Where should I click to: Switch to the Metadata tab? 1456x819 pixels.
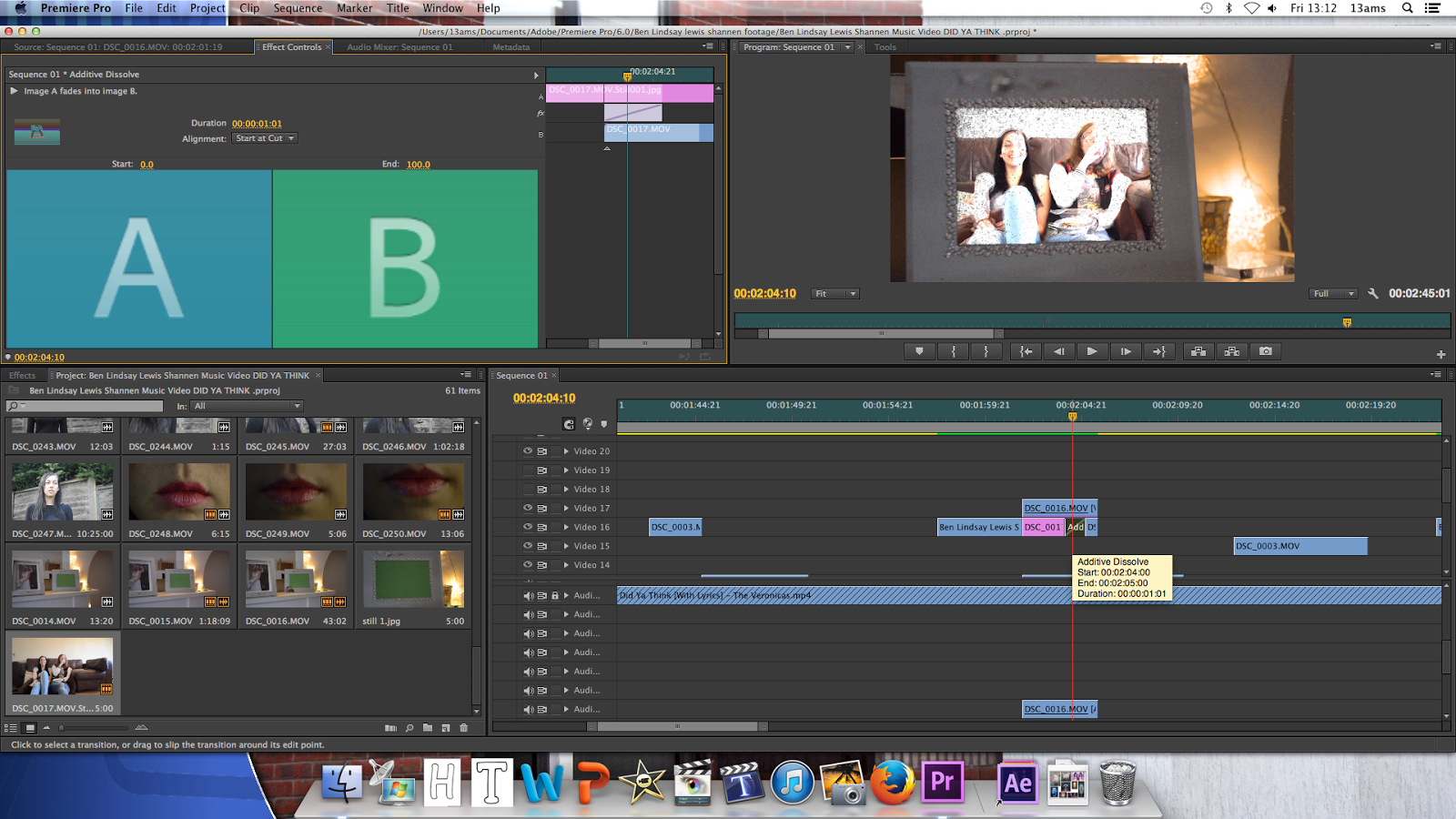[x=511, y=47]
